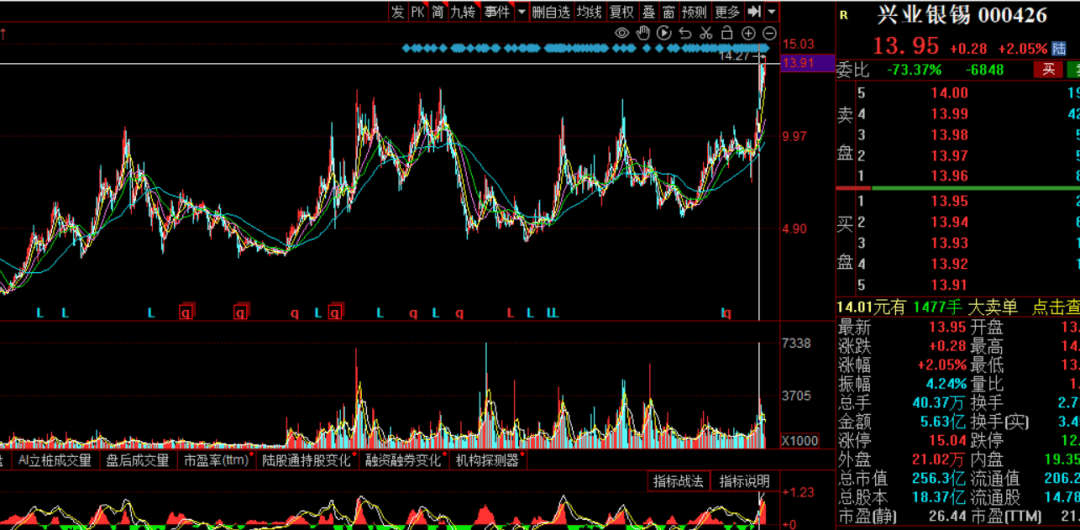Open the 陆股通持股变化 indicator tab

(306, 461)
